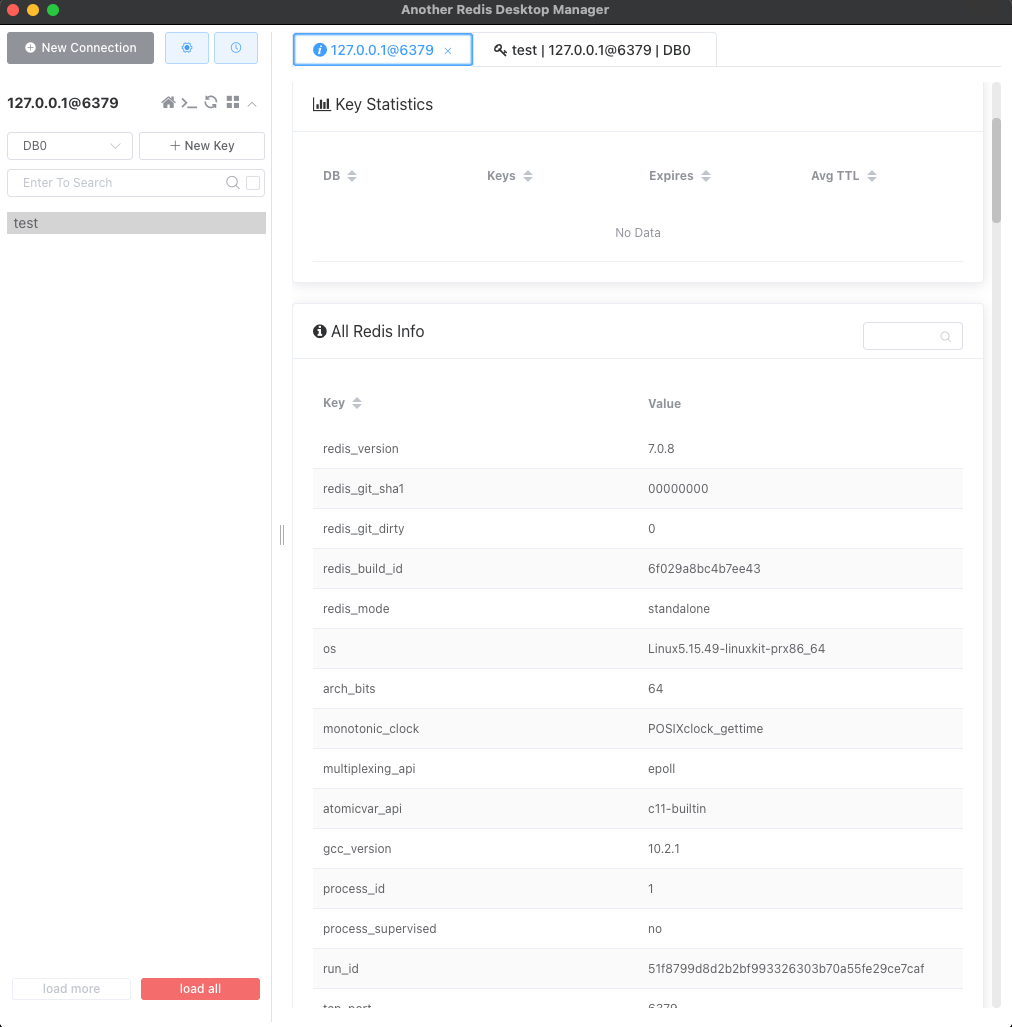Click the Redis Info search magnifier icon
Viewport: 1012px width, 1027px height.
coord(945,337)
